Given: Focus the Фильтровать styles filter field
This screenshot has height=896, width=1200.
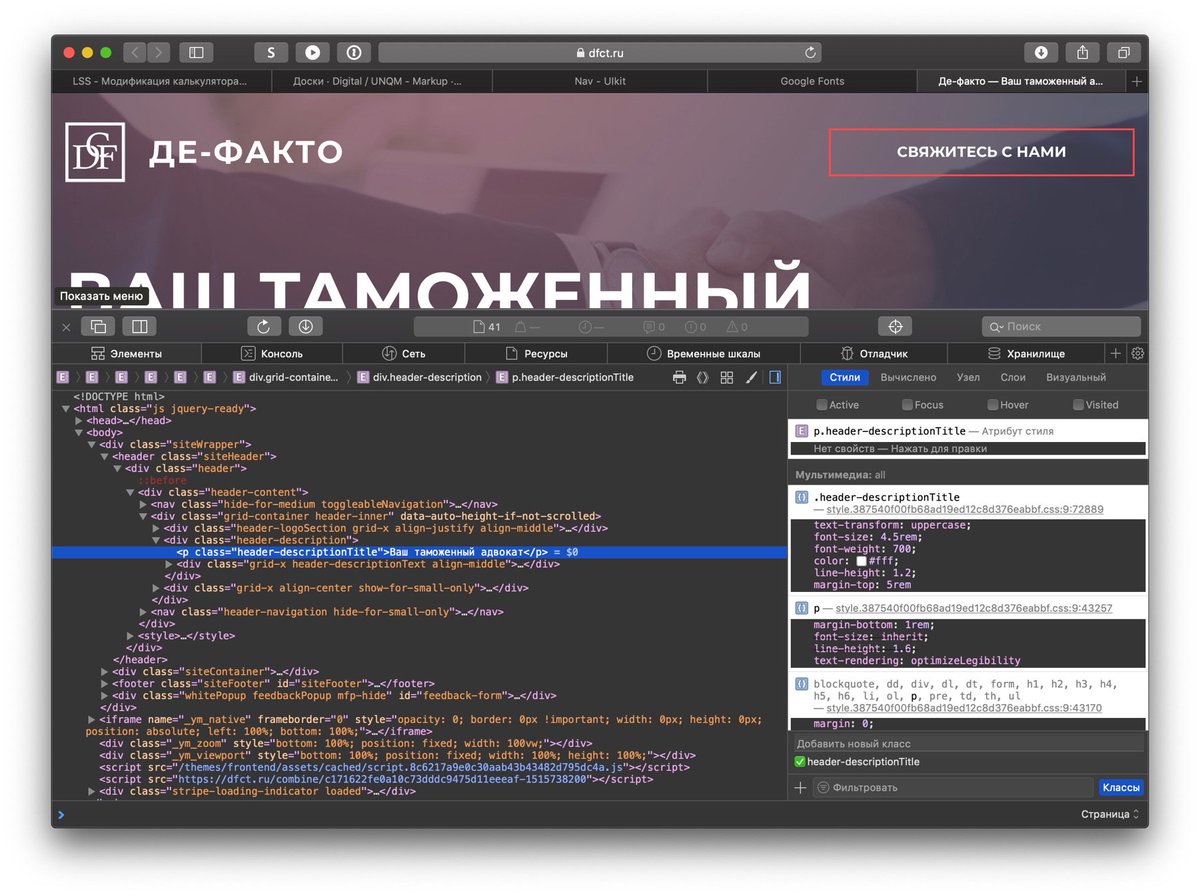Looking at the screenshot, I should click(x=952, y=788).
